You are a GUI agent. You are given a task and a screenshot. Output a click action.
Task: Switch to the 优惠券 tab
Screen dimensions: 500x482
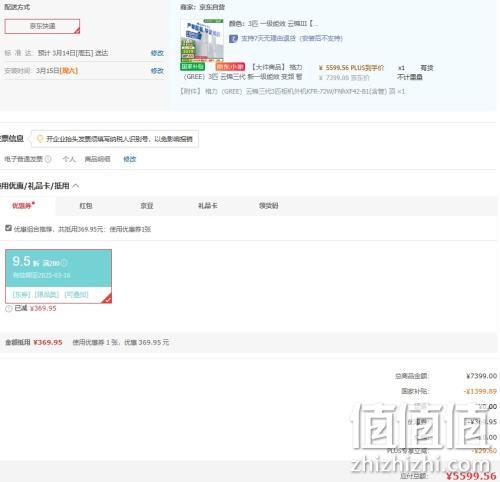click(23, 206)
